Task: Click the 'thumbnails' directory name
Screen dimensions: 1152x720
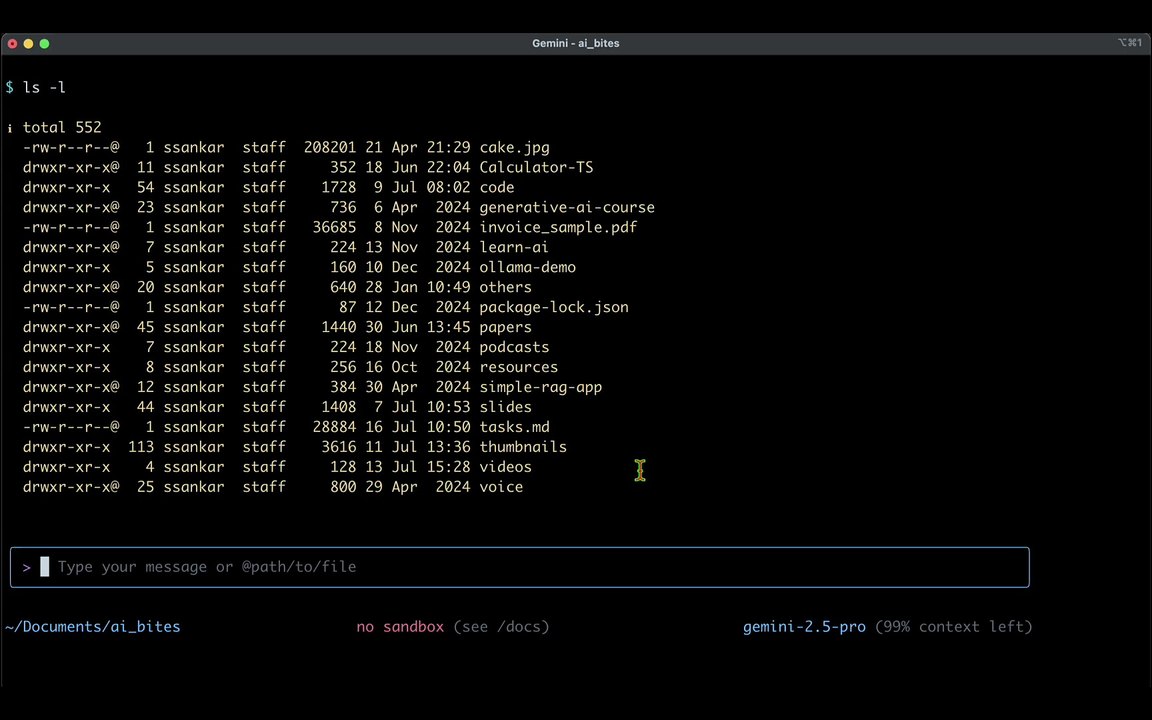Action: [x=523, y=447]
